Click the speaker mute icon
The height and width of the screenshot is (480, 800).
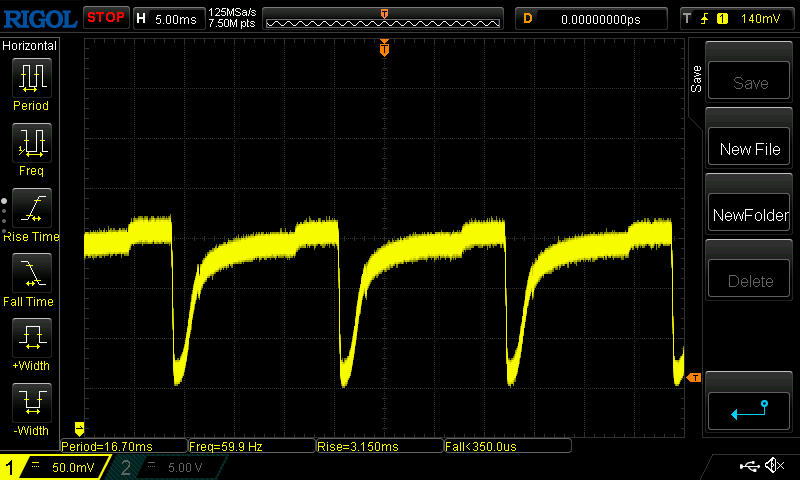point(773,466)
